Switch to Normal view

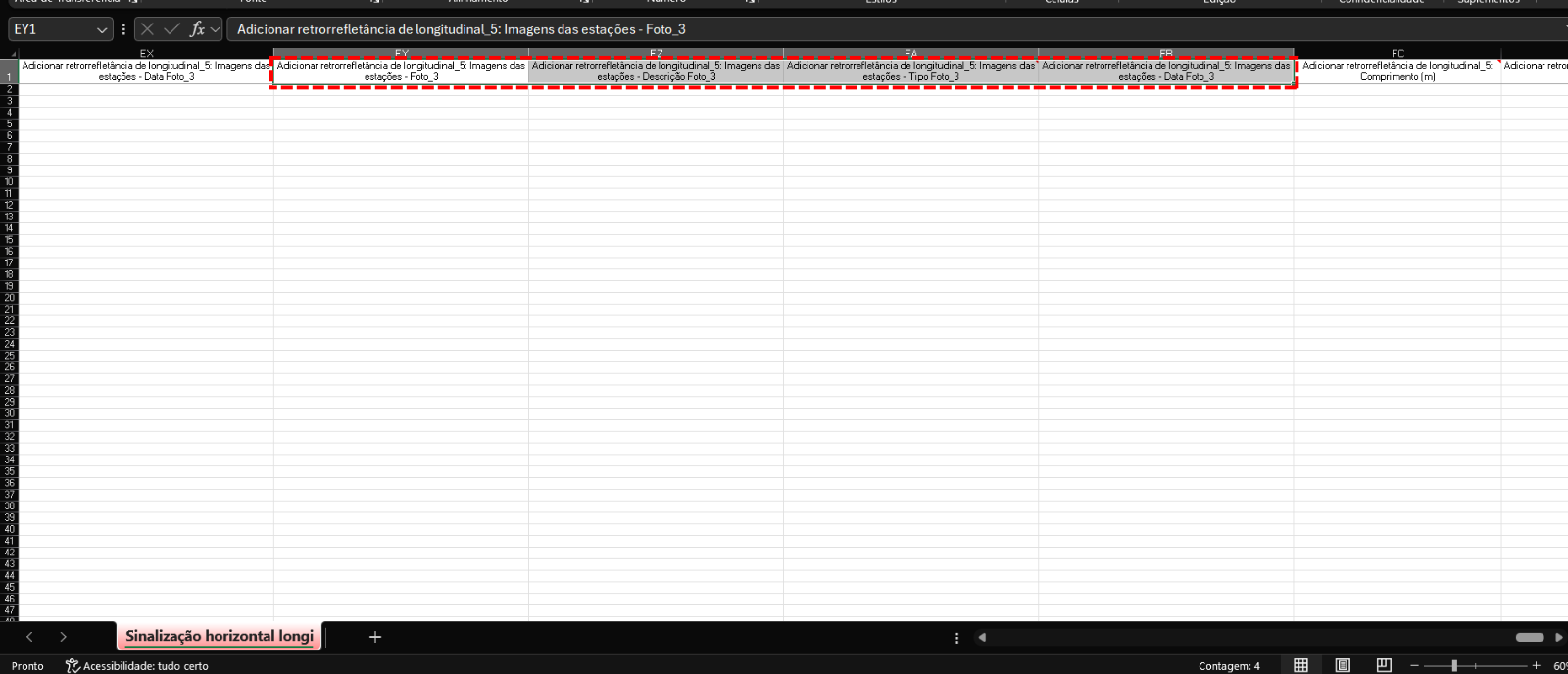tap(1300, 666)
